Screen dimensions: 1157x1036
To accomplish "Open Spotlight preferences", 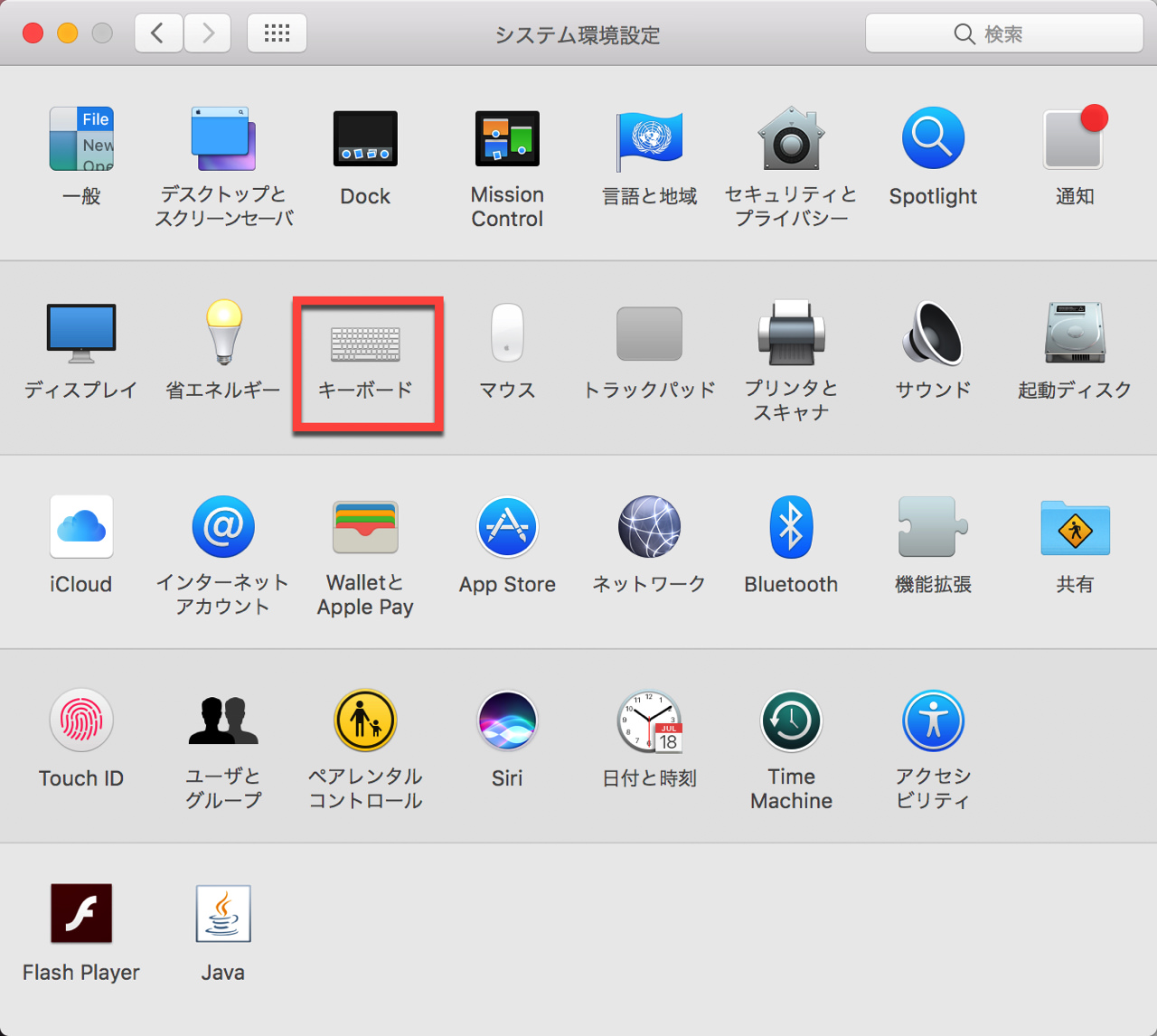I will tap(933, 139).
